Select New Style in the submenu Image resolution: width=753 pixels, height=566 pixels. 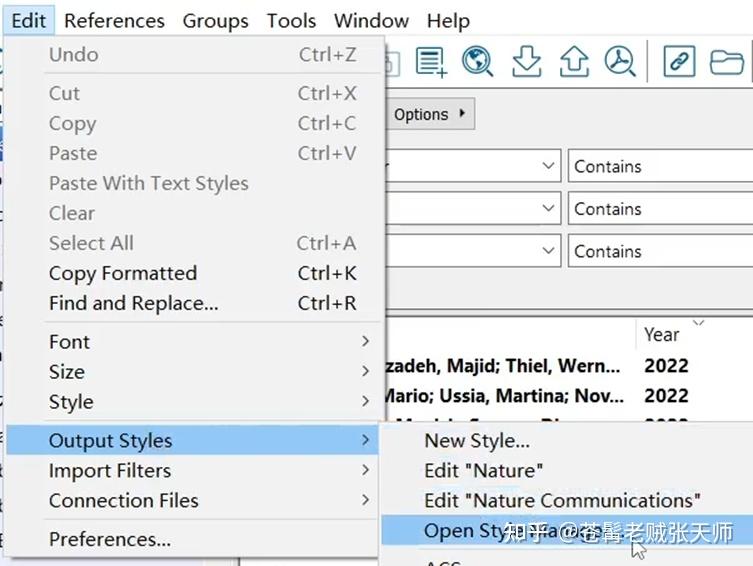point(477,441)
